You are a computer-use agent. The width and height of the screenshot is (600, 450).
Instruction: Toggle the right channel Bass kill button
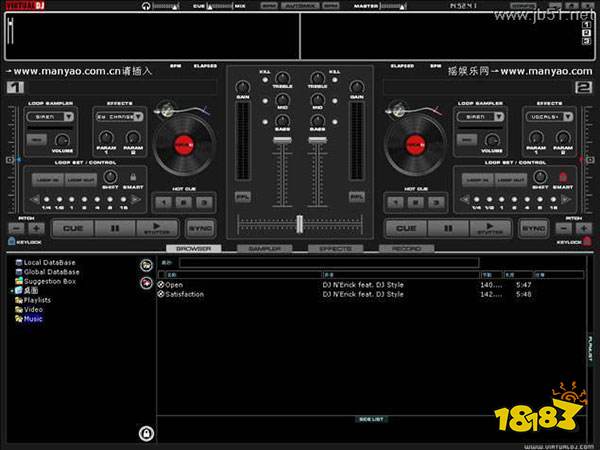[x=335, y=122]
